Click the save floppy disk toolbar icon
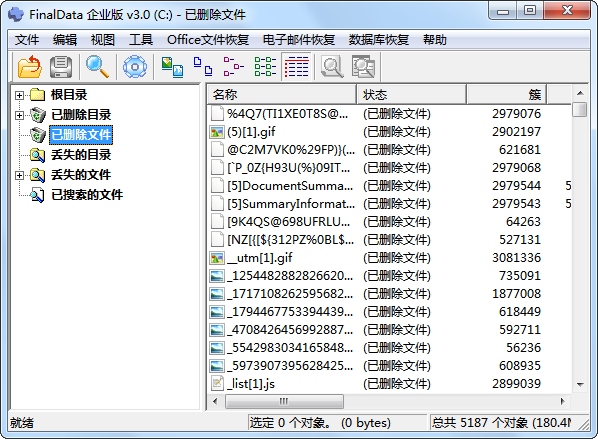This screenshot has height=439, width=598. (61, 67)
